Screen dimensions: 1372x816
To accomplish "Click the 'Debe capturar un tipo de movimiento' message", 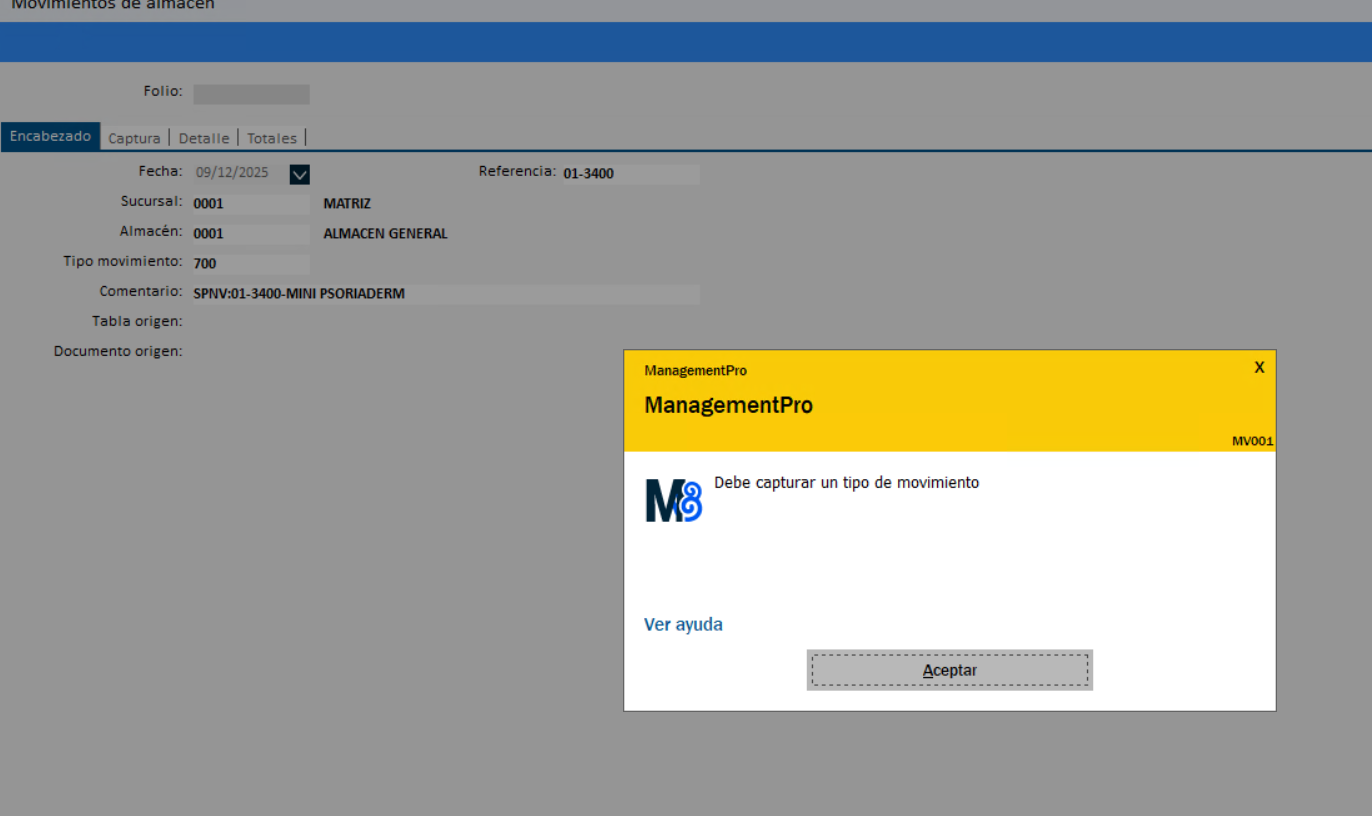I will 846,483.
